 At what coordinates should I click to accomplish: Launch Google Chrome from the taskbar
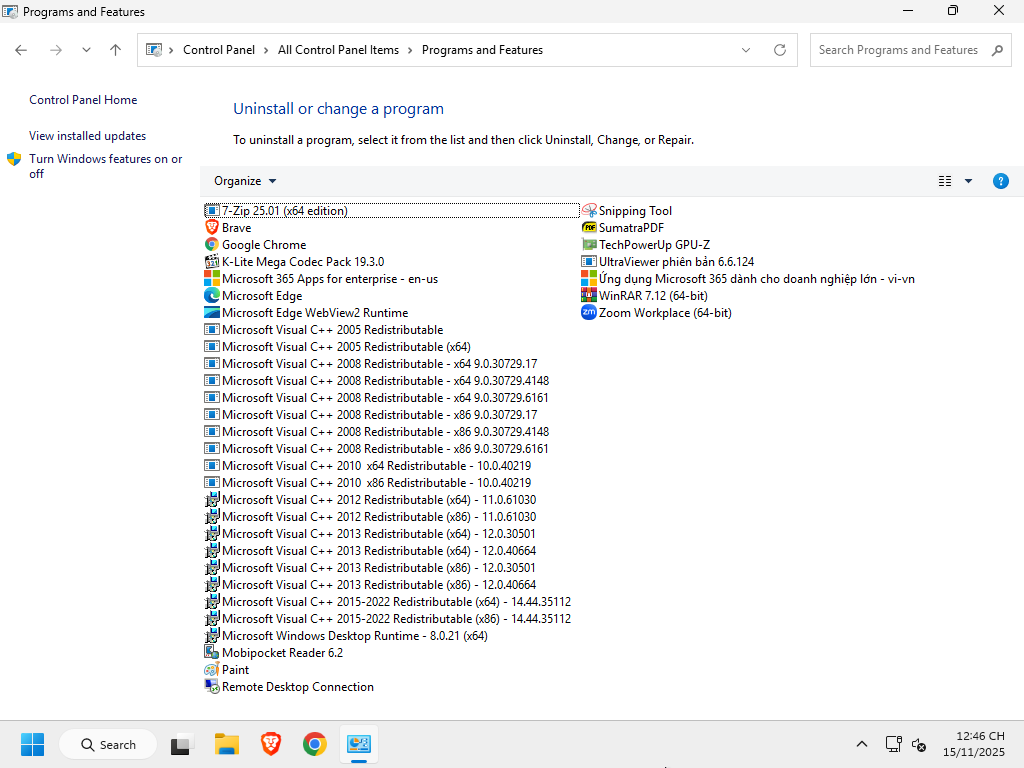pos(314,744)
